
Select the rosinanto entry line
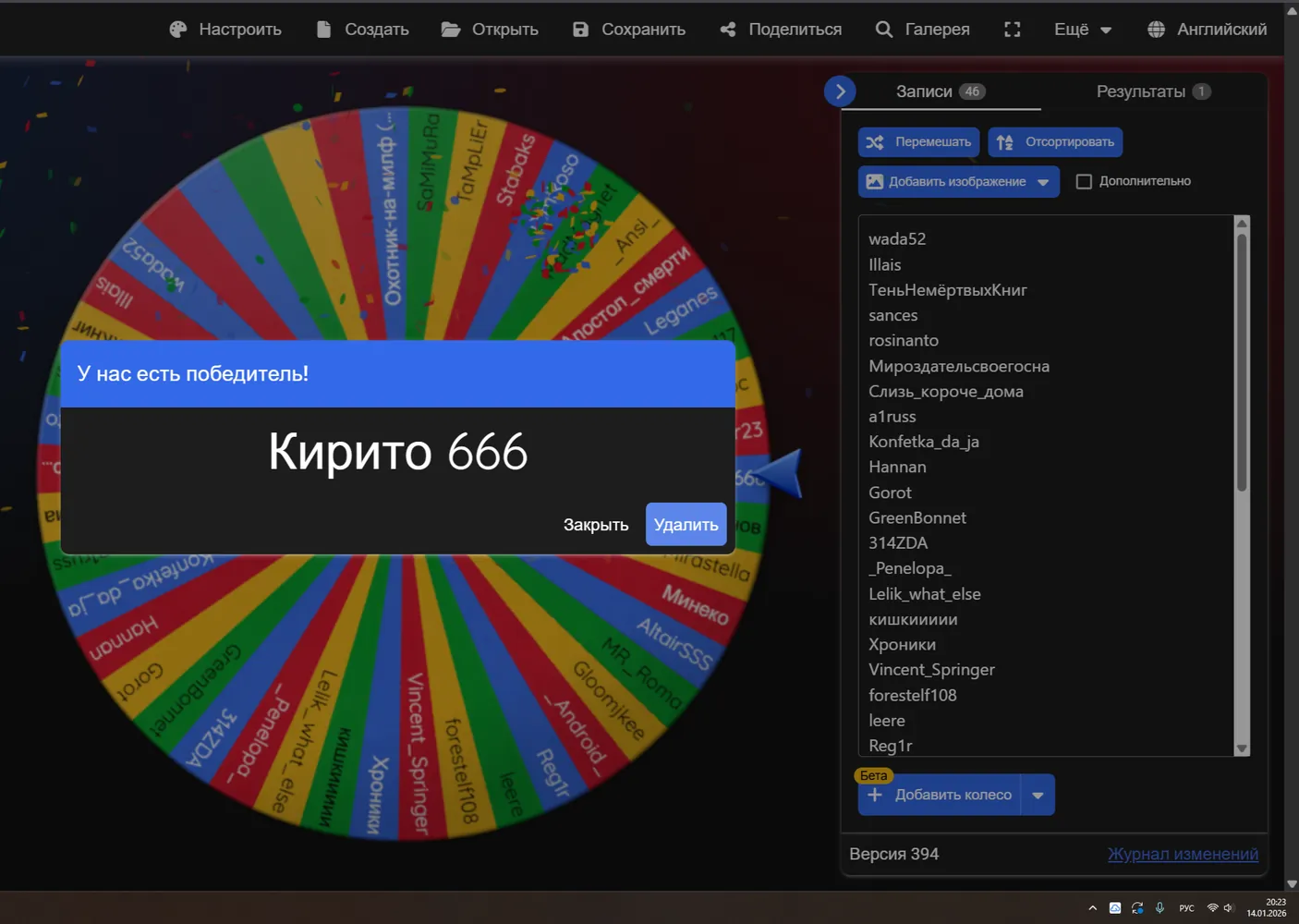click(904, 340)
